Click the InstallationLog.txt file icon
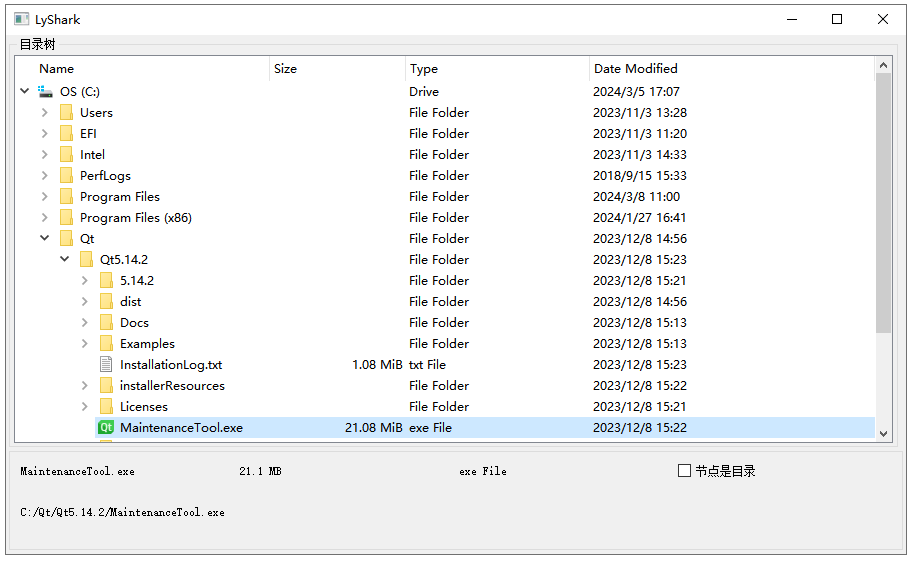The image size is (912, 561). tap(106, 364)
